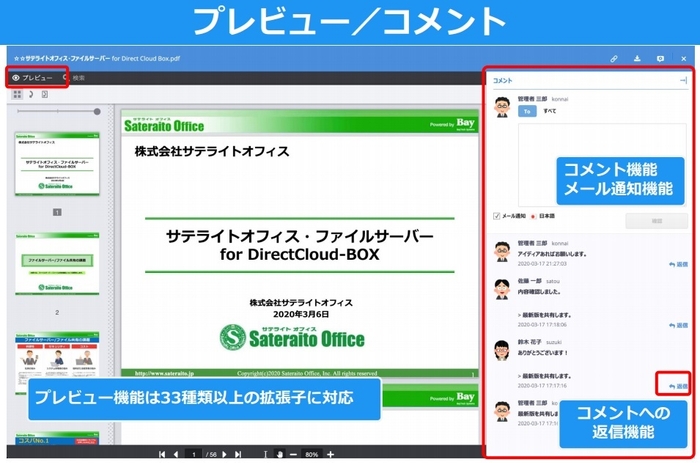Click the コメント panel heading
Image resolution: width=700 pixels, height=463 pixels.
point(502,80)
